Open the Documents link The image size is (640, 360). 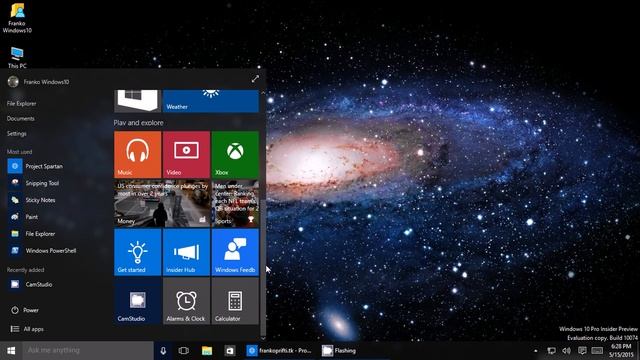20,119
